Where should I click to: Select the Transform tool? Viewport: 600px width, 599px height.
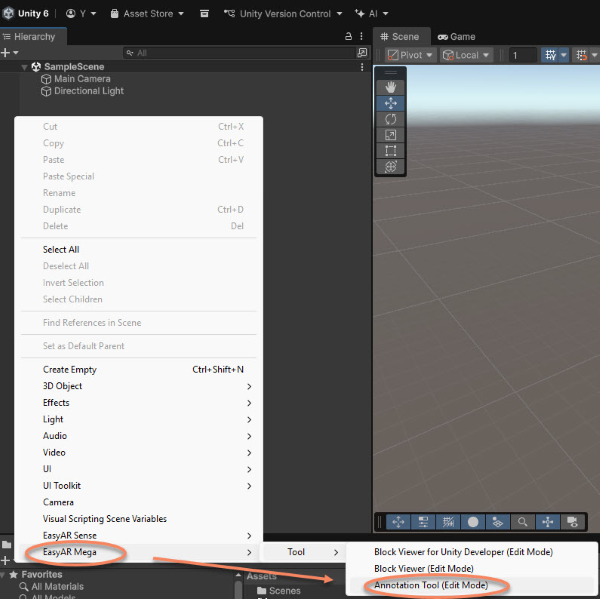tap(390, 167)
